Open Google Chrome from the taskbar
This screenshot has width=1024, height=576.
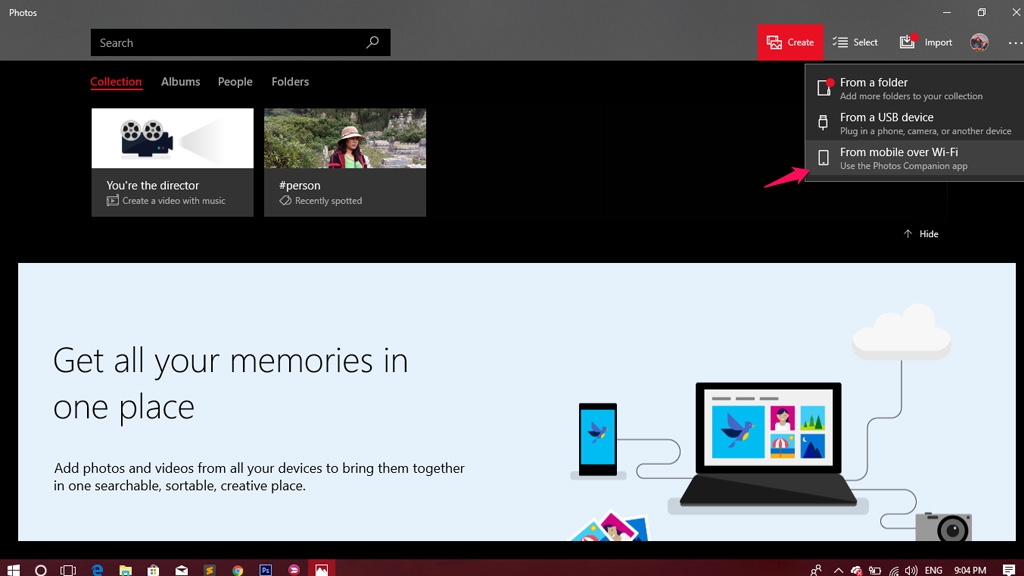click(x=238, y=570)
